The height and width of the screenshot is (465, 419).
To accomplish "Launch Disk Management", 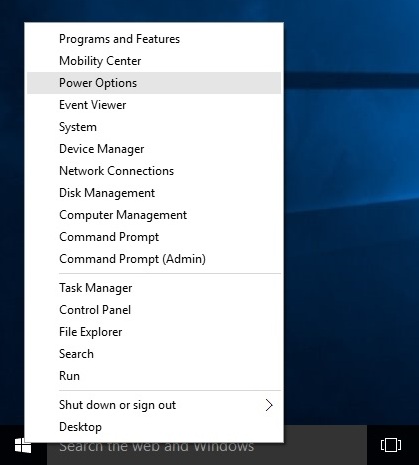I will (x=154, y=193).
